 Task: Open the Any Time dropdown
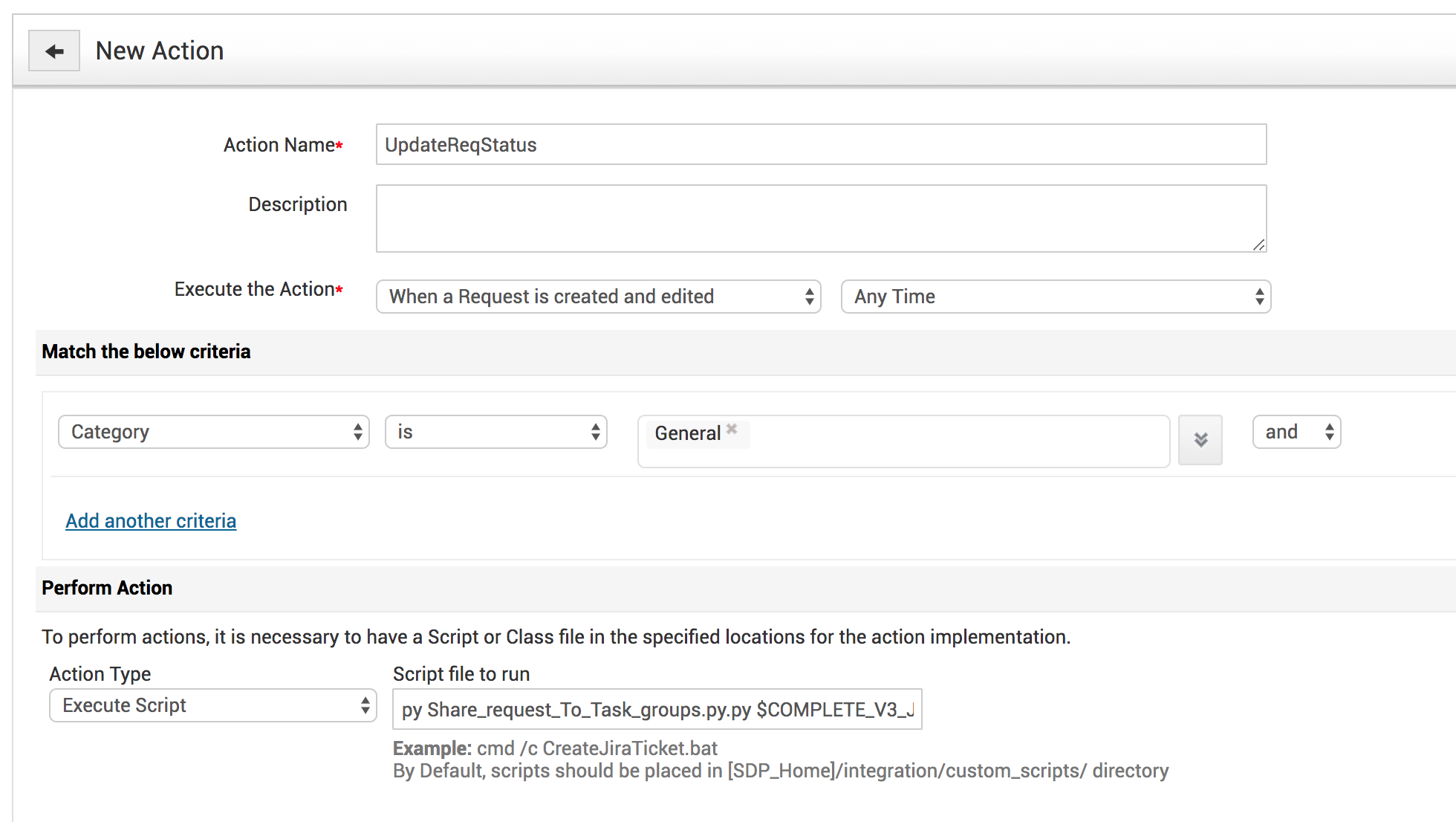pos(1055,297)
